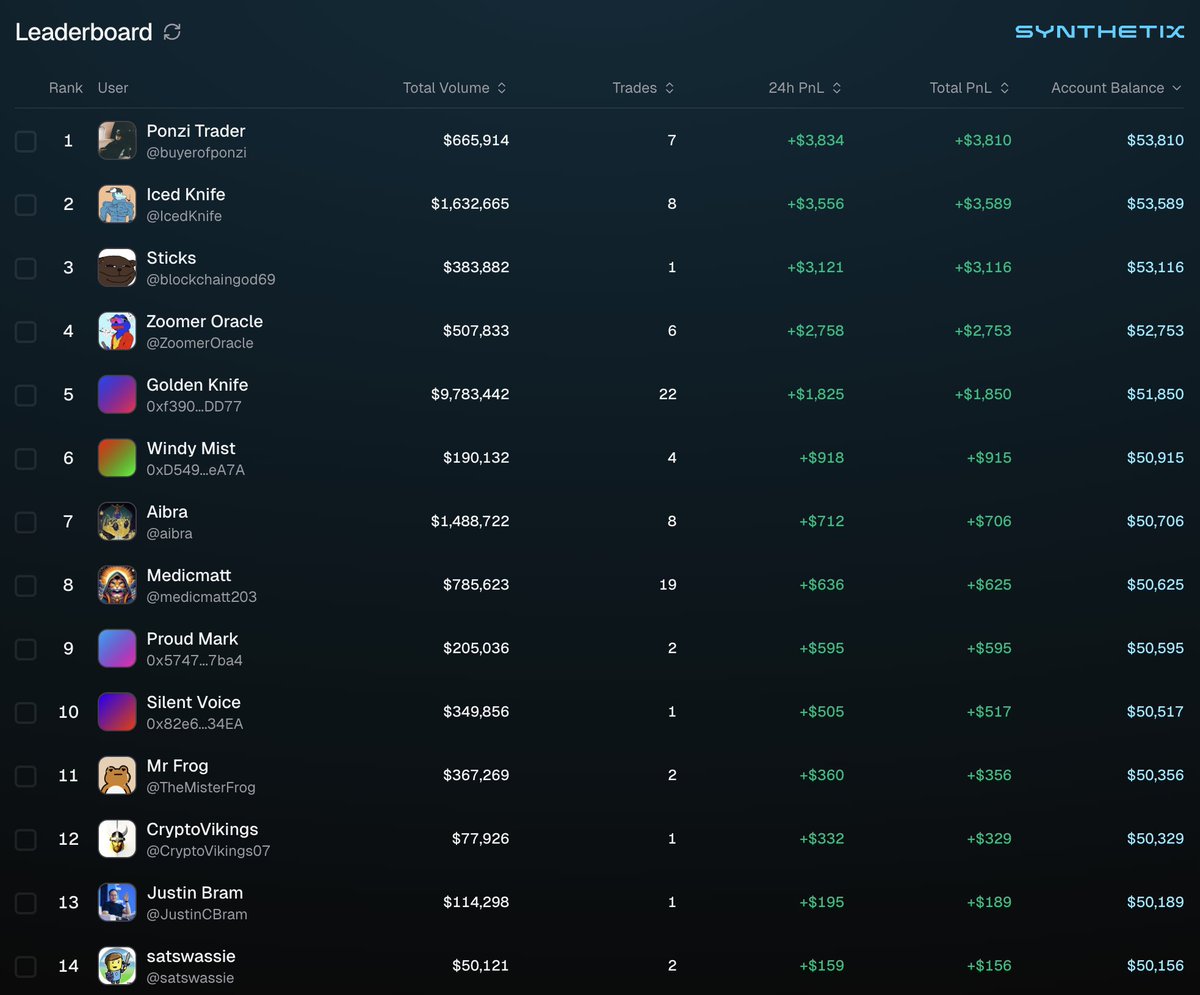
Task: Select Golden Knife row checkbox
Action: (26, 395)
